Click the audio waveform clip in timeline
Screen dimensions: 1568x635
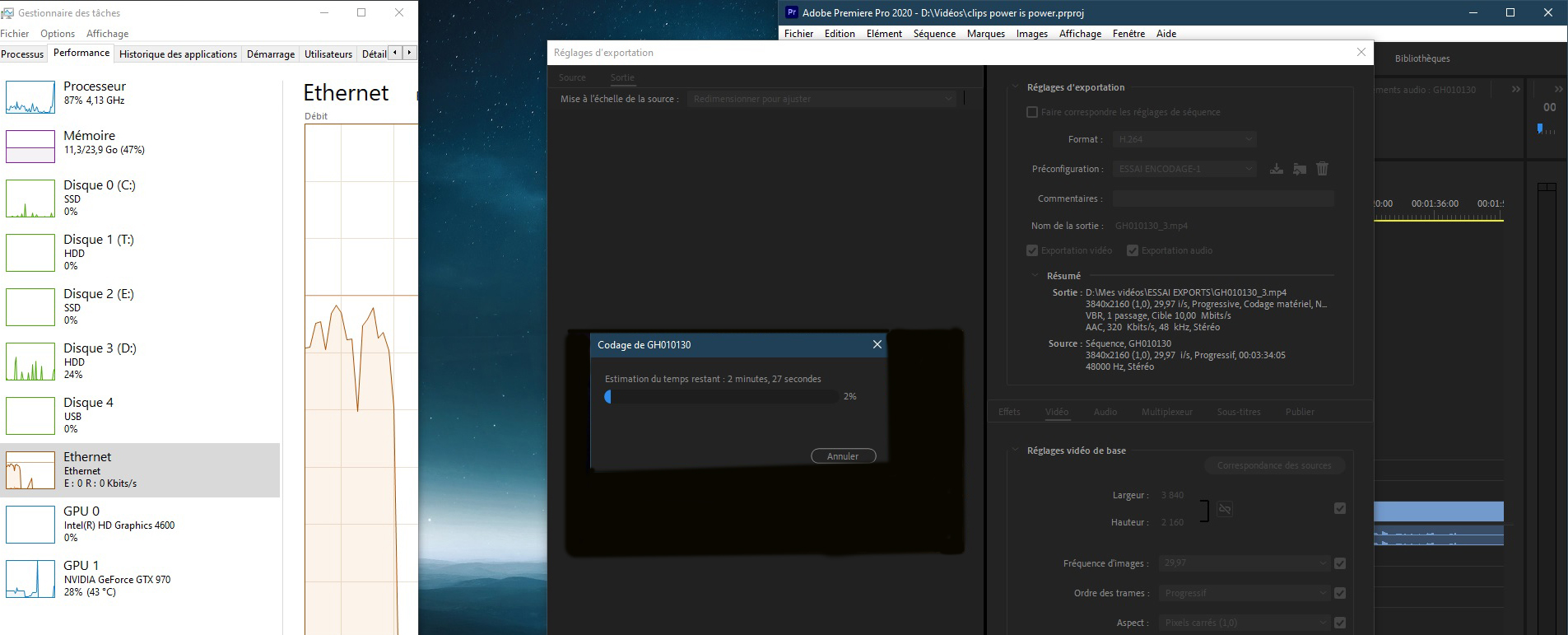[1439, 535]
